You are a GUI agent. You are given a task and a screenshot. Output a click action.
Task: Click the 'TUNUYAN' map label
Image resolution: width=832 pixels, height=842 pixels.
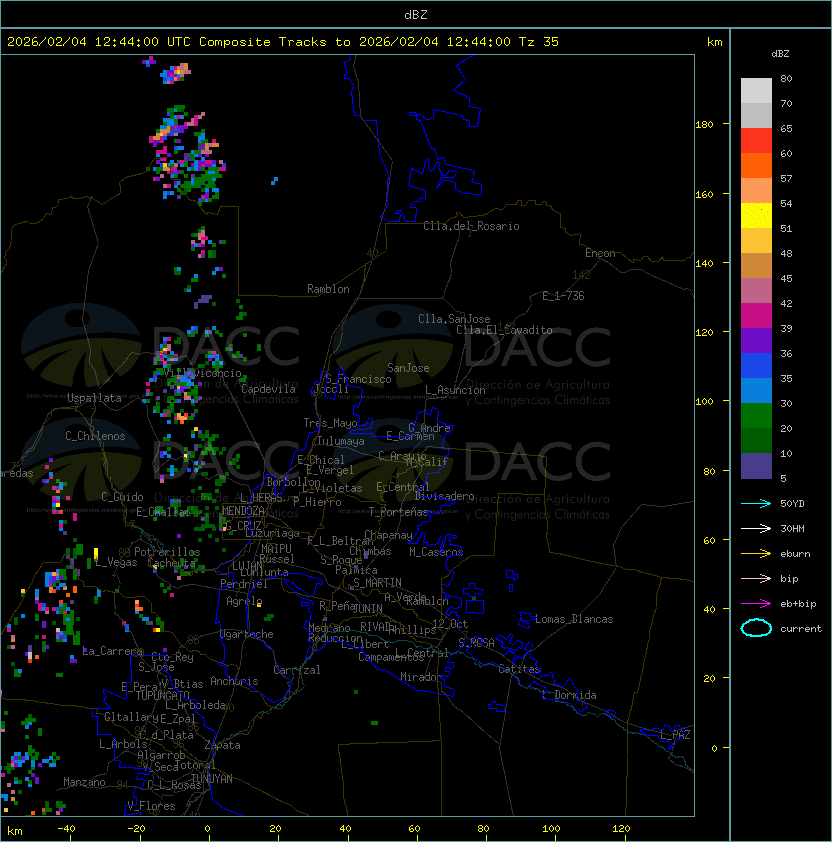click(x=212, y=779)
